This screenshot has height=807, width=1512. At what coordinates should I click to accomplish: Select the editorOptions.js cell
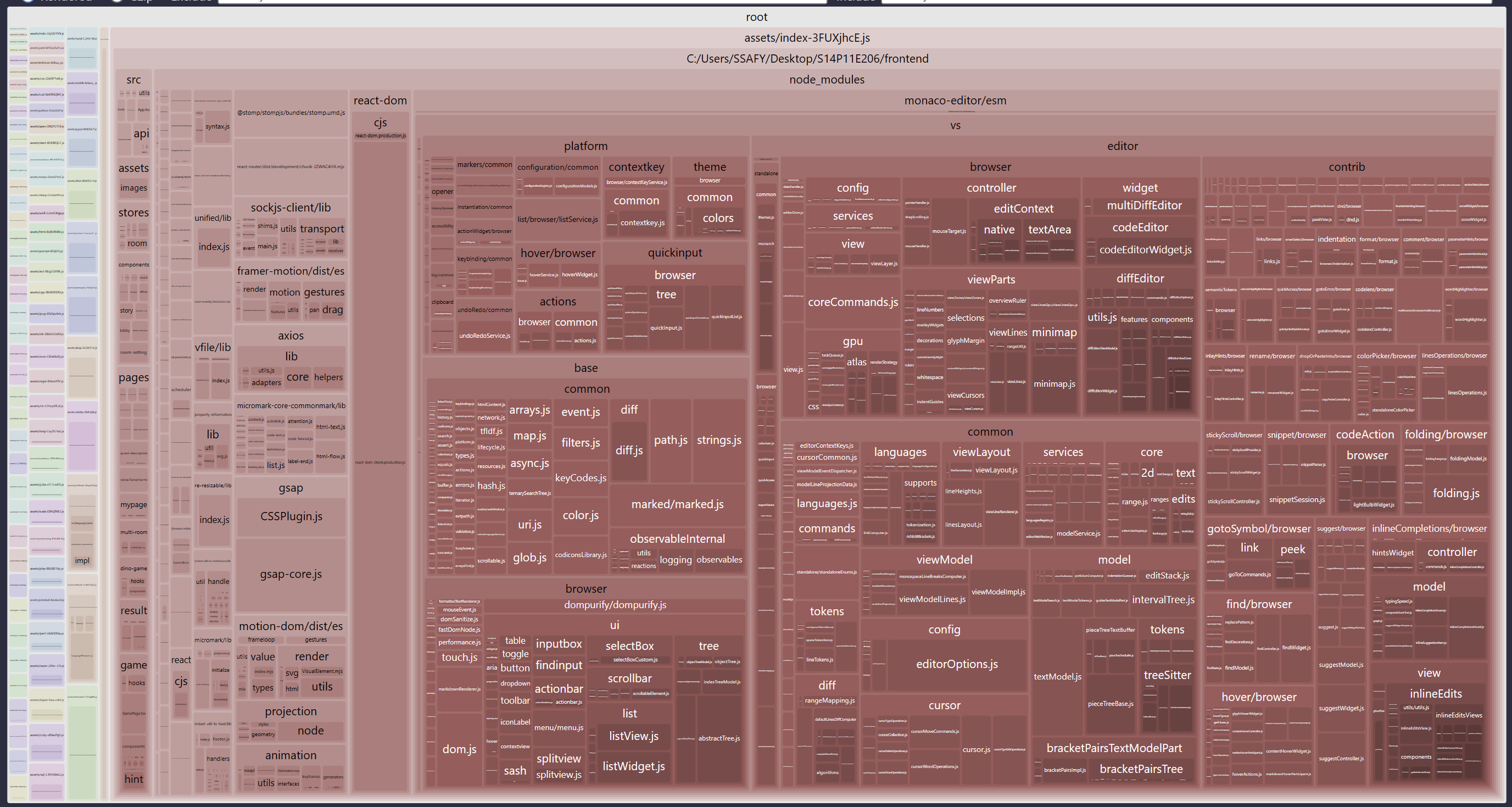956,664
